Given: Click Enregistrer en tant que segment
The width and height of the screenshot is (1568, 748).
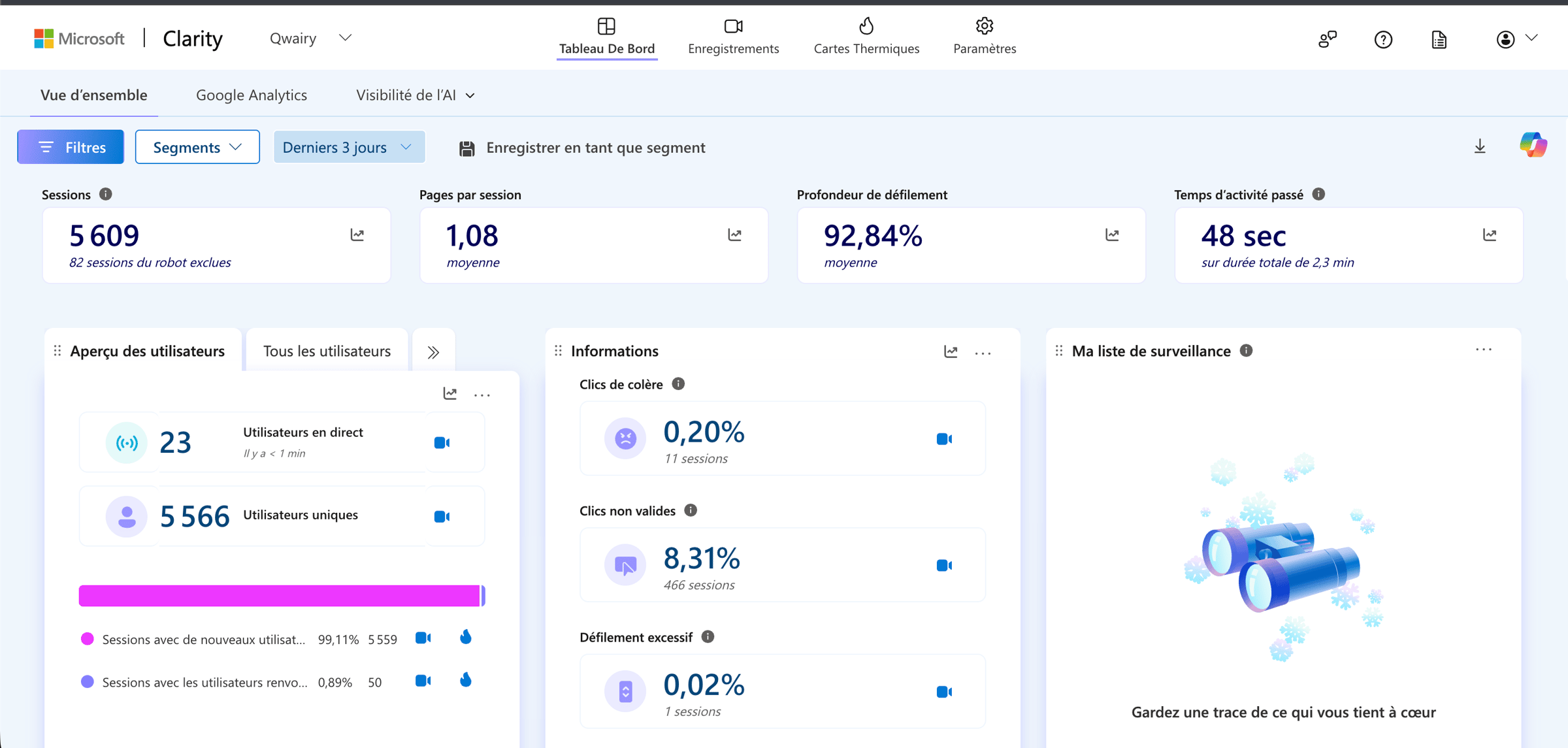Looking at the screenshot, I should pyautogui.click(x=582, y=148).
